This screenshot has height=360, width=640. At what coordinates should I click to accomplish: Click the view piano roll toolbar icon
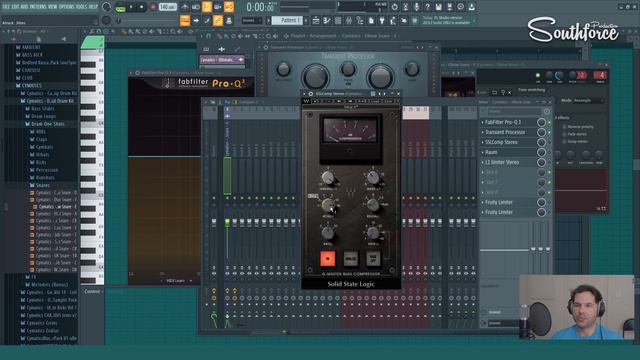click(x=327, y=20)
